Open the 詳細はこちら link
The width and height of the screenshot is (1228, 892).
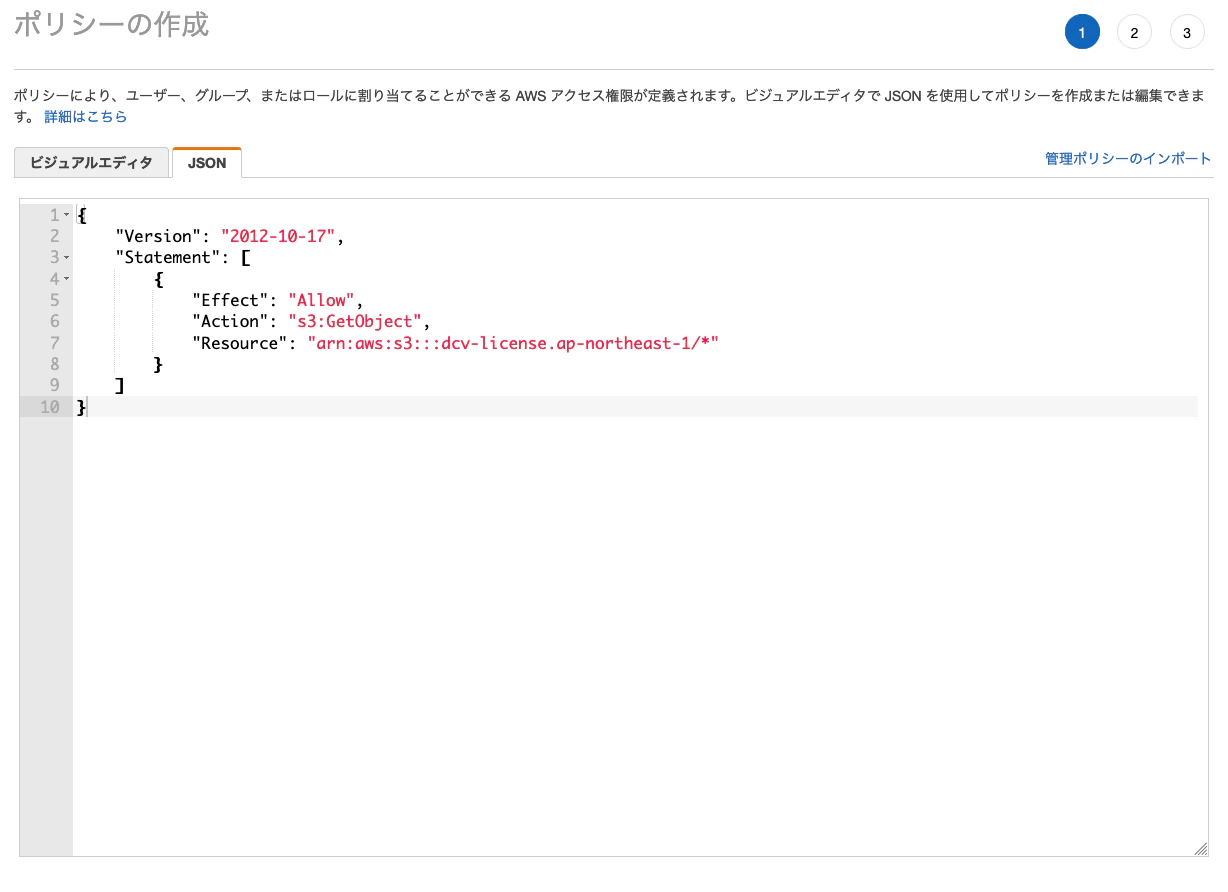tap(86, 117)
